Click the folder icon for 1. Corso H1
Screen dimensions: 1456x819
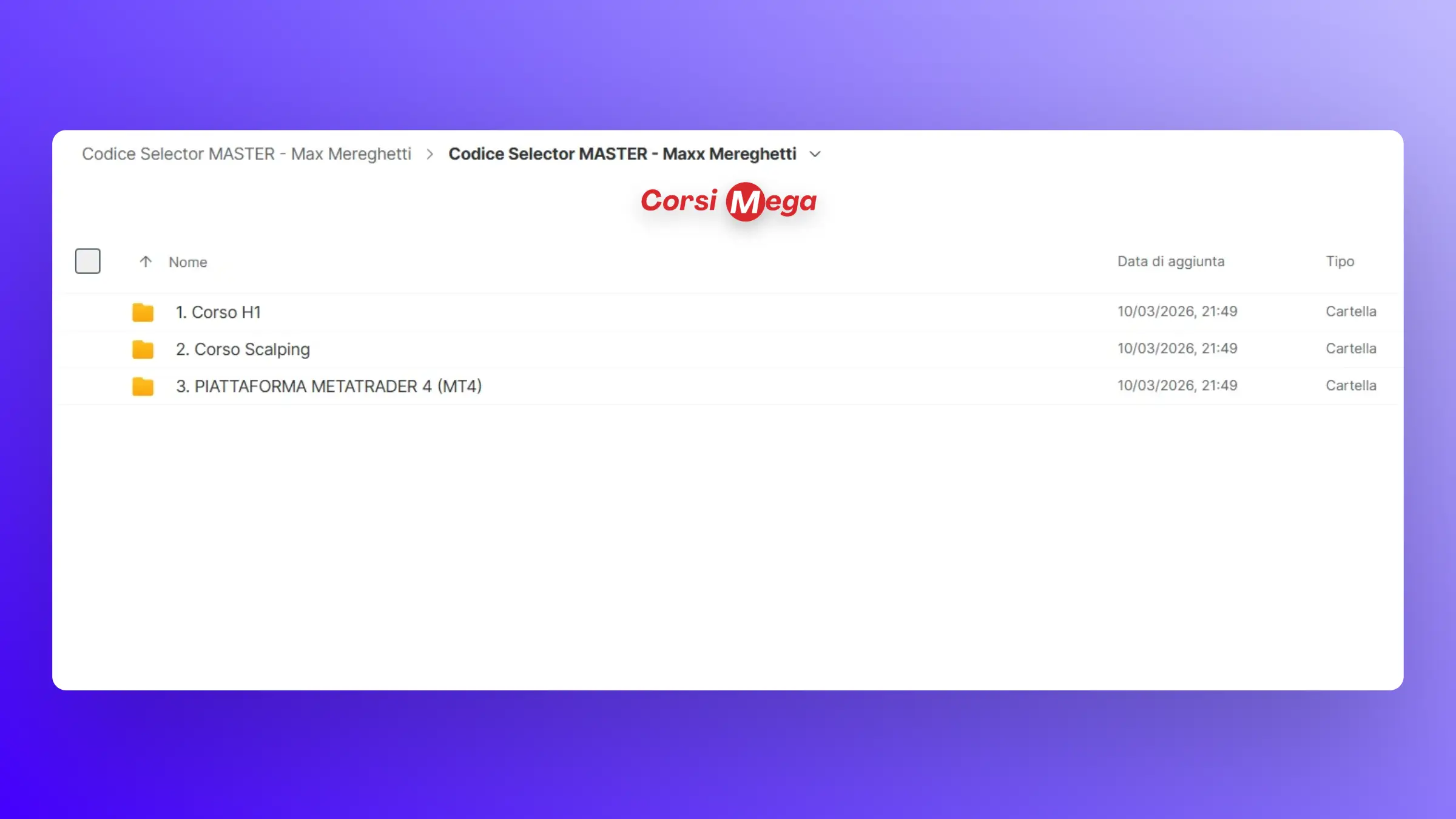(143, 312)
